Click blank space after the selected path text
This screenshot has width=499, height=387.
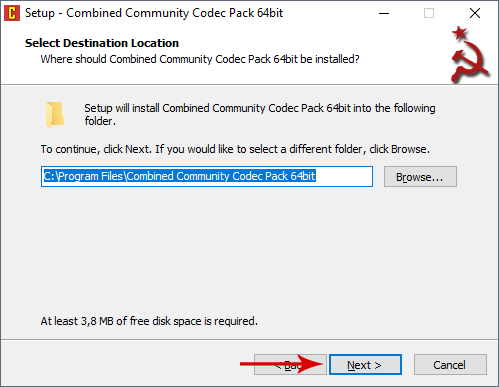pos(343,176)
